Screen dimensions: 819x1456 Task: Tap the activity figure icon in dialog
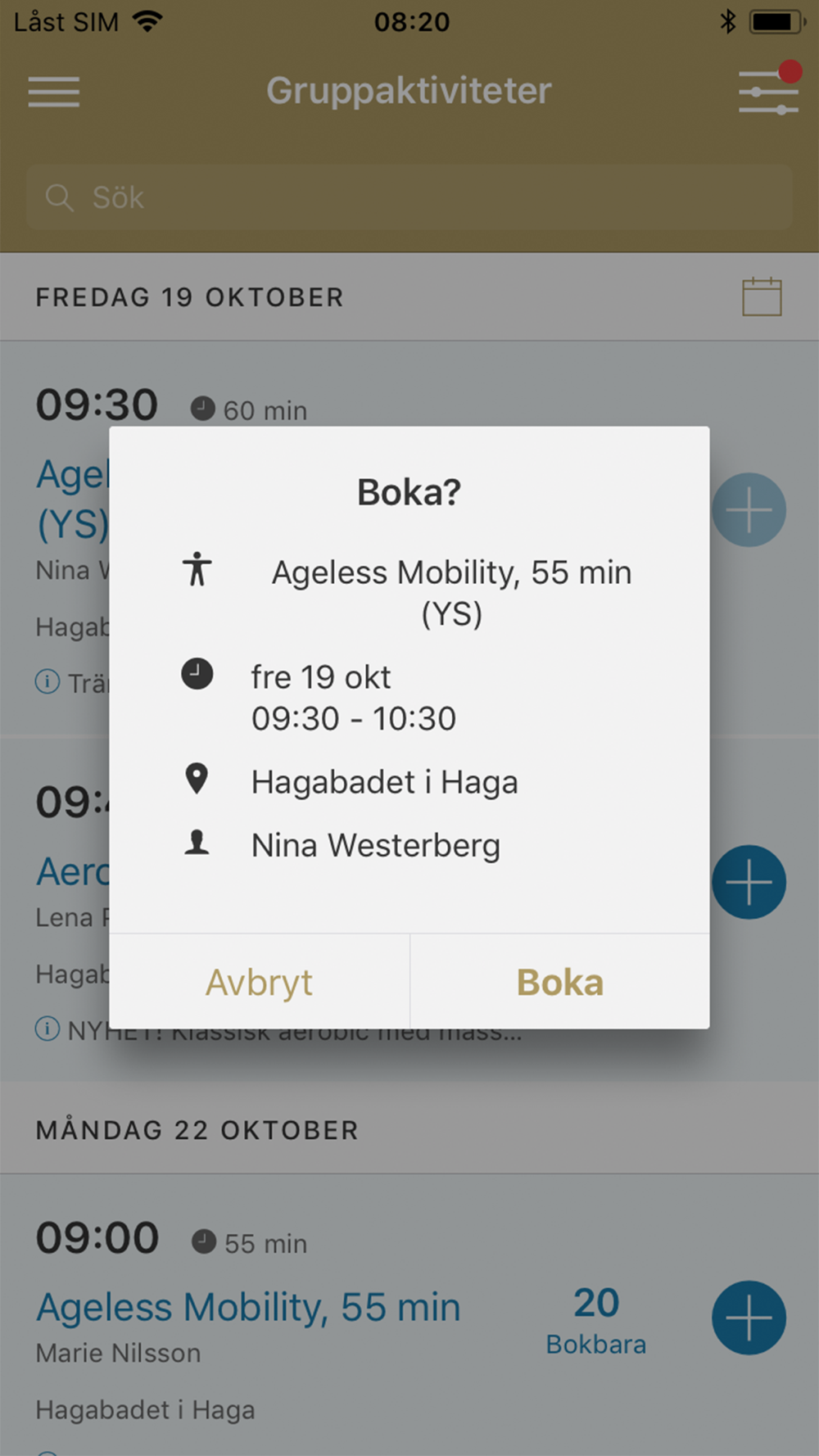pos(197,569)
